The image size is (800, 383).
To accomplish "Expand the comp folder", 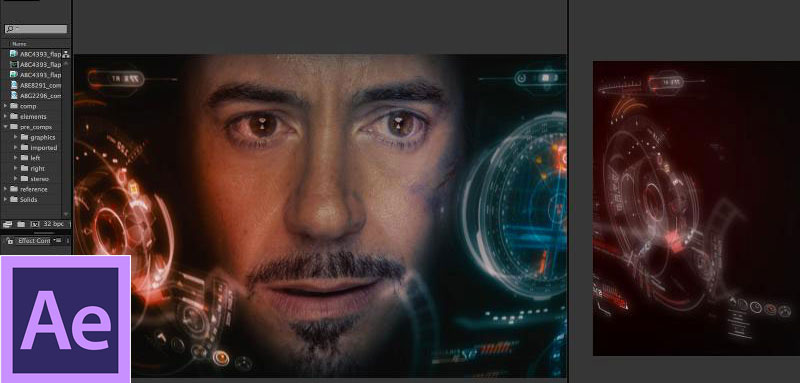I will tap(6, 106).
